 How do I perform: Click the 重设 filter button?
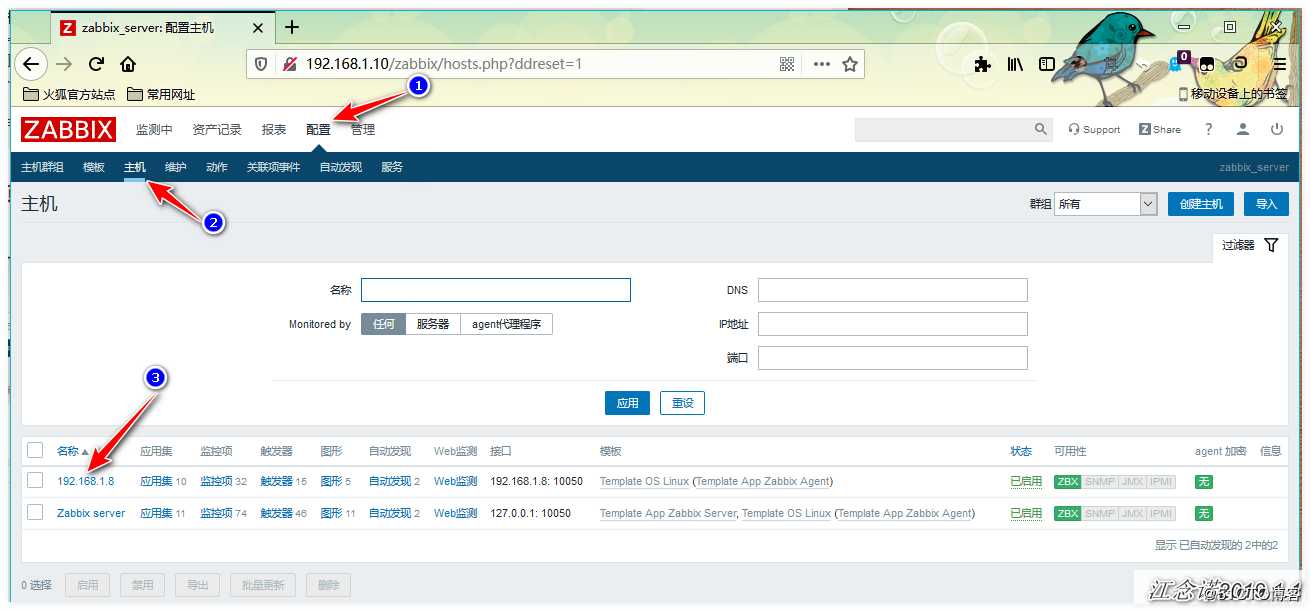(683, 403)
